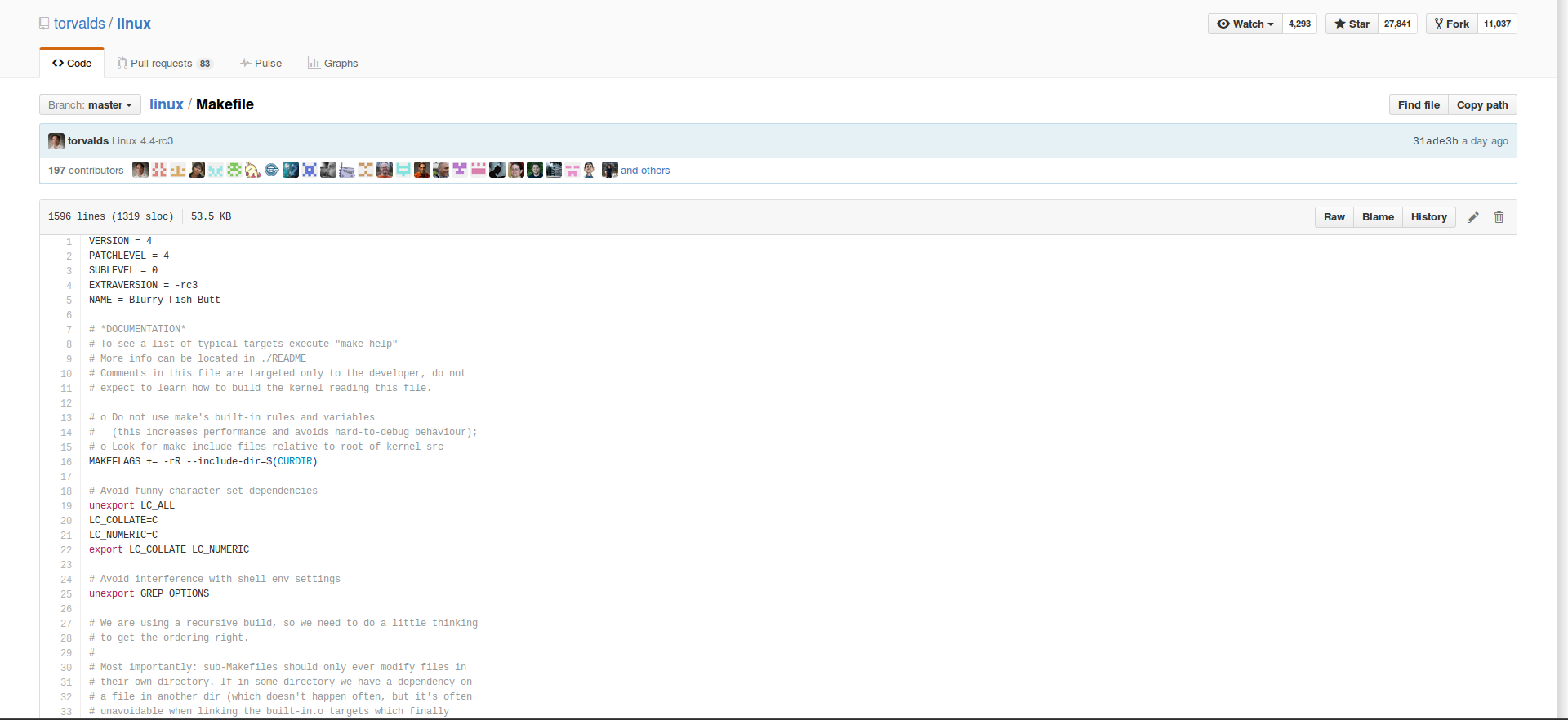Click the '53.5 KB' file size
The height and width of the screenshot is (720, 1568).
tap(211, 216)
